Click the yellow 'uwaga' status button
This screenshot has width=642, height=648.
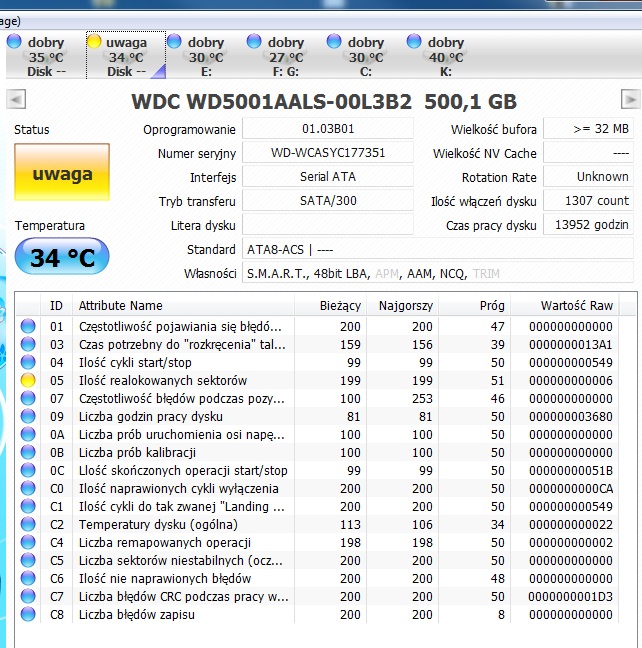tap(62, 172)
